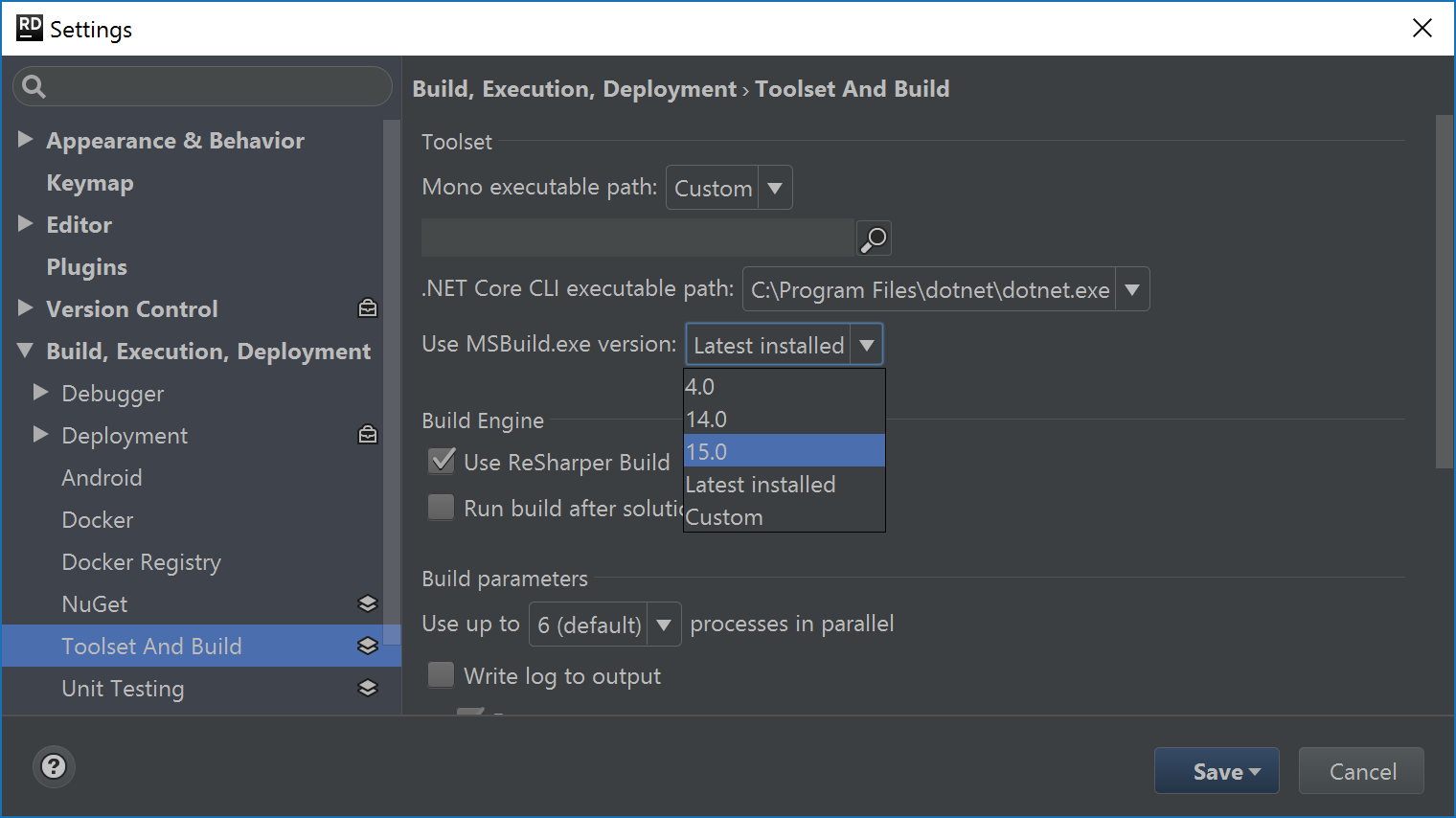1456x818 pixels.
Task: Click the Rider logo in title bar
Action: [x=30, y=28]
